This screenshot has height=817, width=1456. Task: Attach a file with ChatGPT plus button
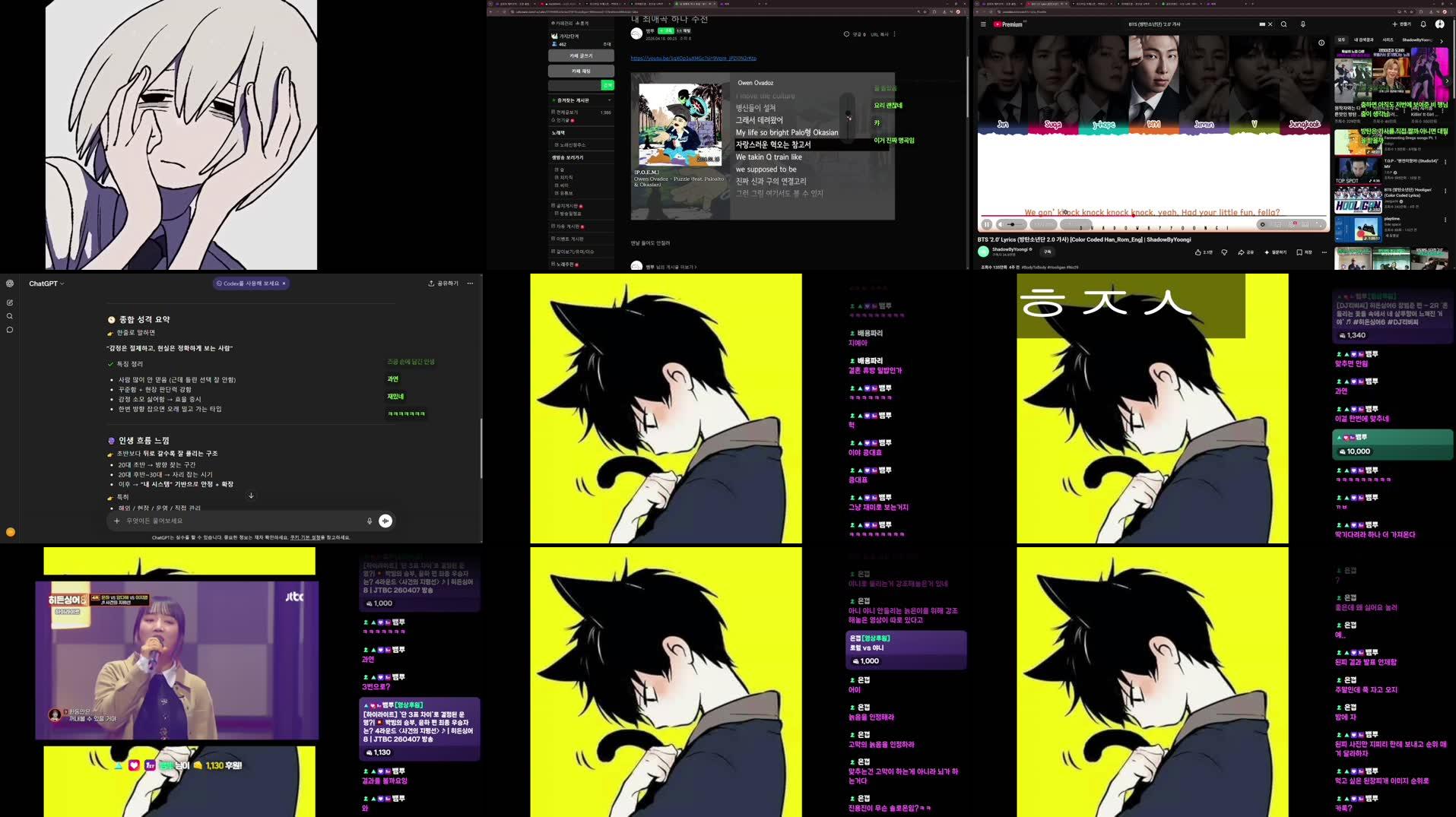[x=116, y=521]
